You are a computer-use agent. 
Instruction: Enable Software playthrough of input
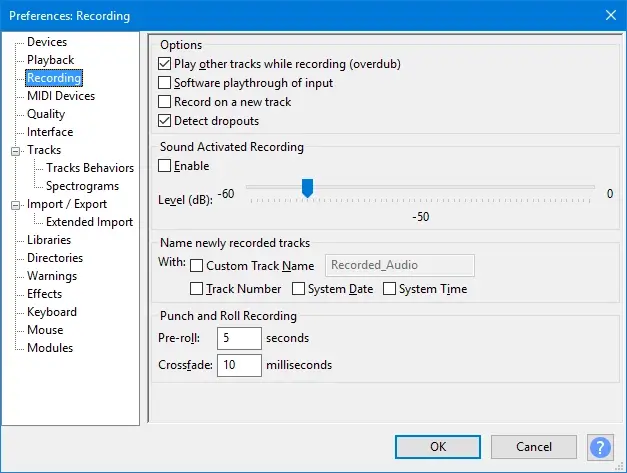click(166, 83)
